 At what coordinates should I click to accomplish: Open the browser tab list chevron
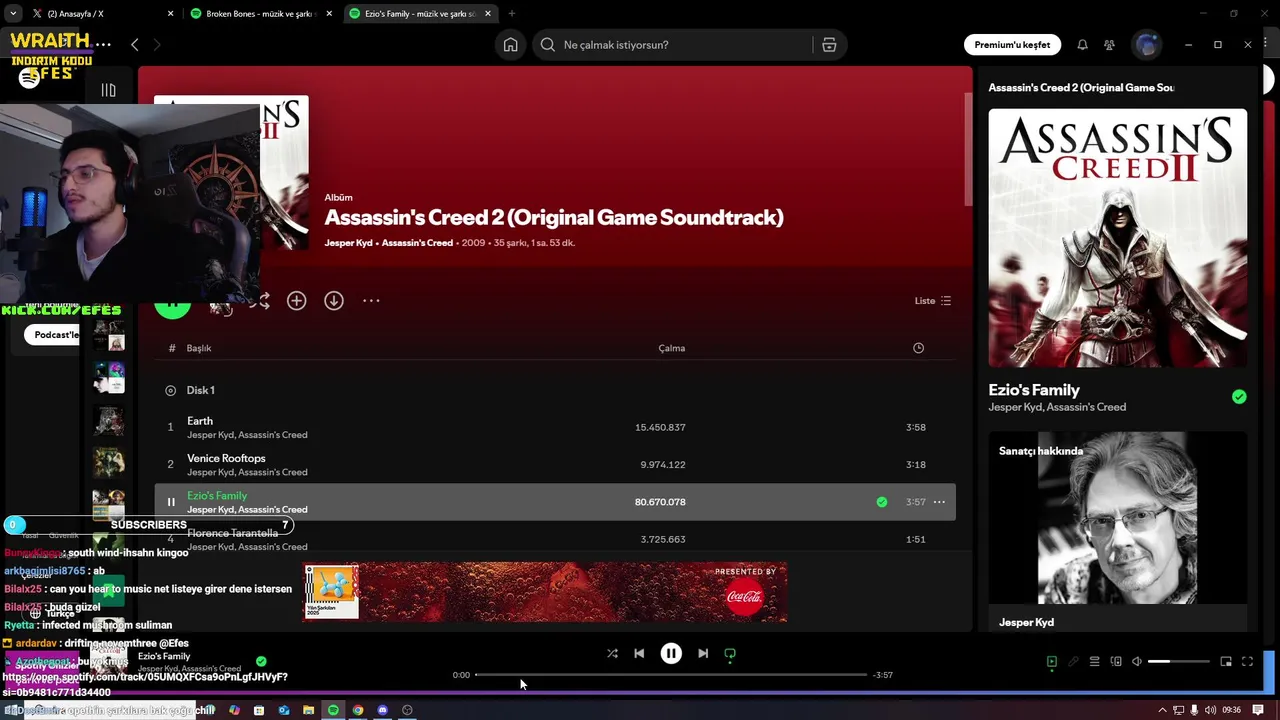coord(13,14)
